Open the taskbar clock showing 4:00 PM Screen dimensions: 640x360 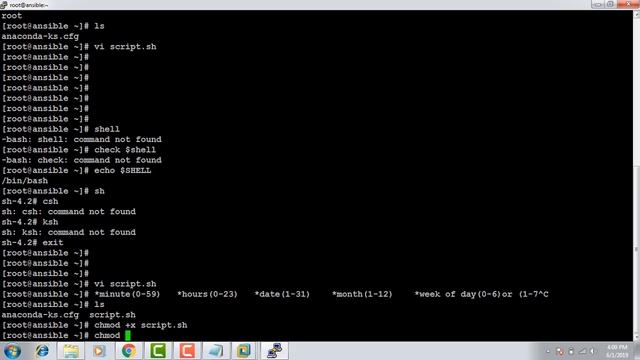pos(617,351)
